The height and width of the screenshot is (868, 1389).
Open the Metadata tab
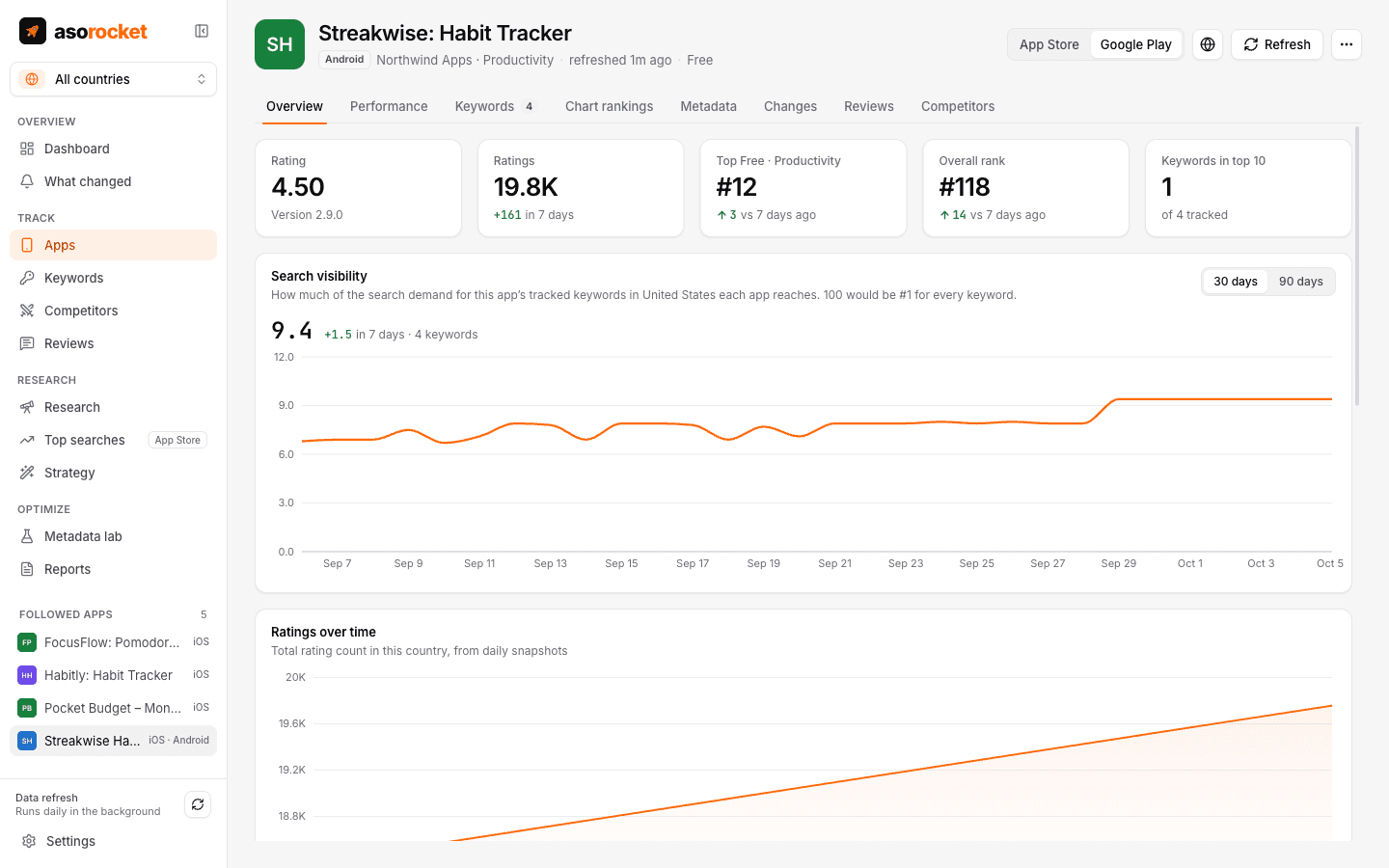[708, 106]
